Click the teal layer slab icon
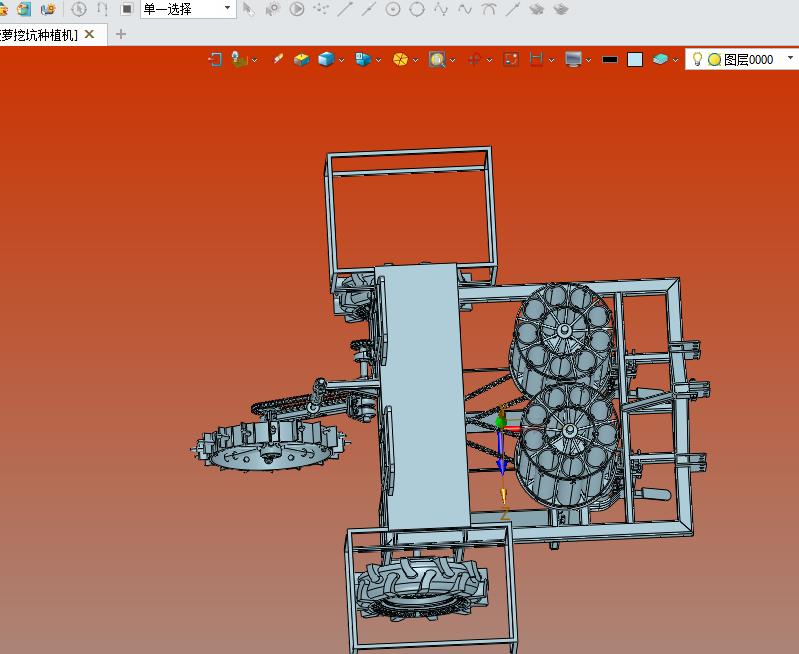Viewport: 799px width, 654px height. pos(660,60)
